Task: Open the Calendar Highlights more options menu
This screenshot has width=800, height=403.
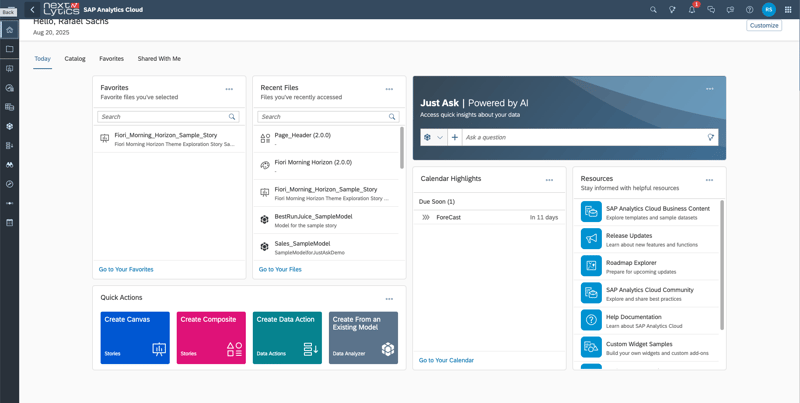Action: pyautogui.click(x=549, y=180)
